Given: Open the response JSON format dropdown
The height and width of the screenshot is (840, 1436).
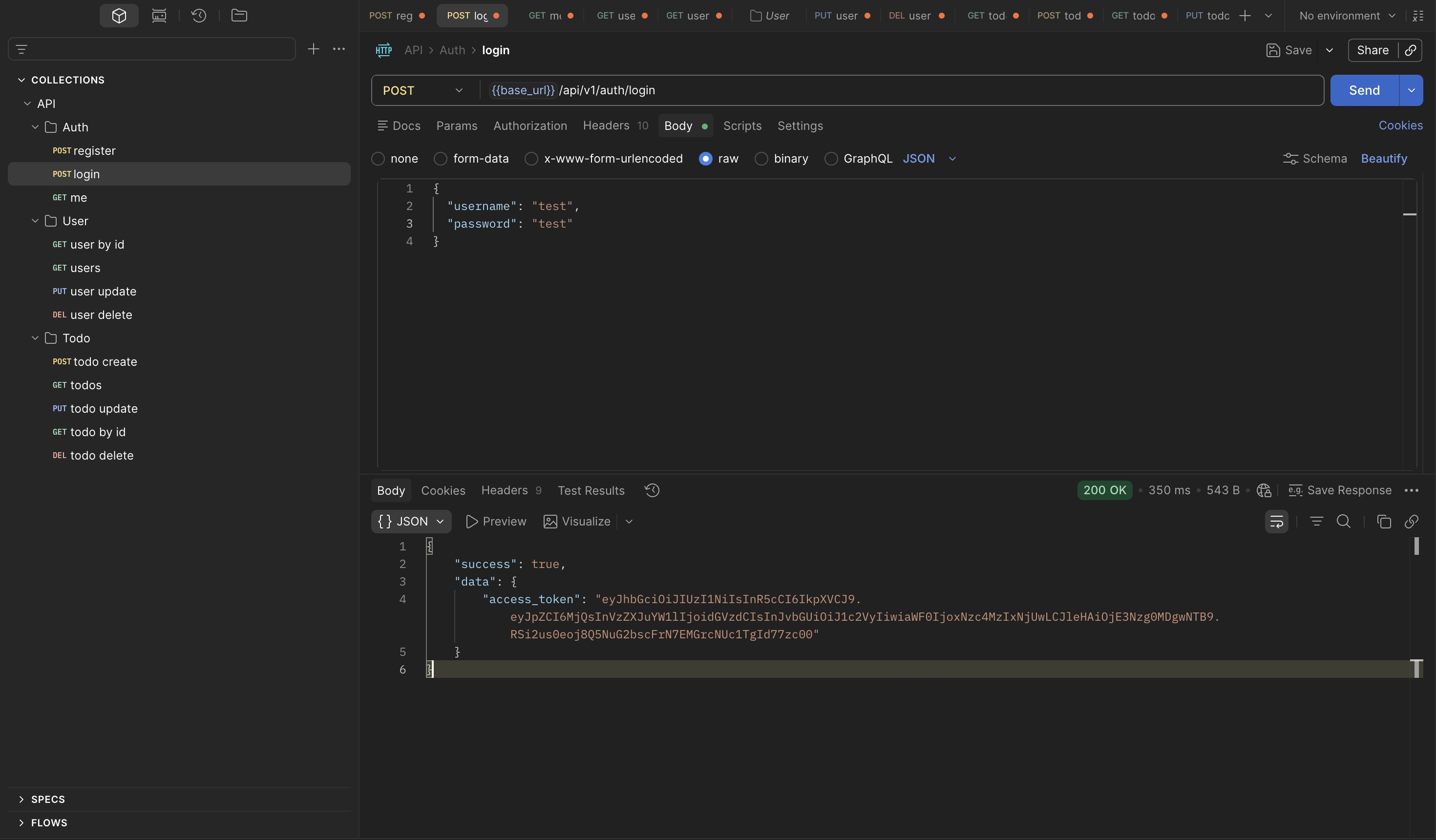Looking at the screenshot, I should [411, 522].
